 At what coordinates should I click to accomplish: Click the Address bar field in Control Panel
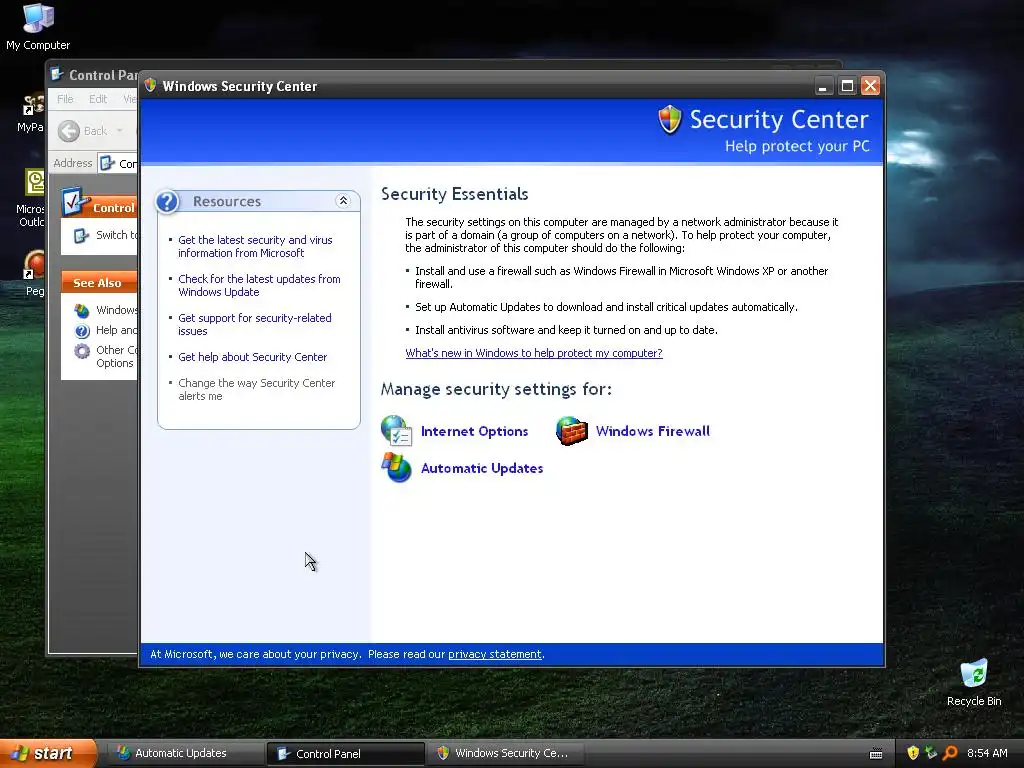118,163
